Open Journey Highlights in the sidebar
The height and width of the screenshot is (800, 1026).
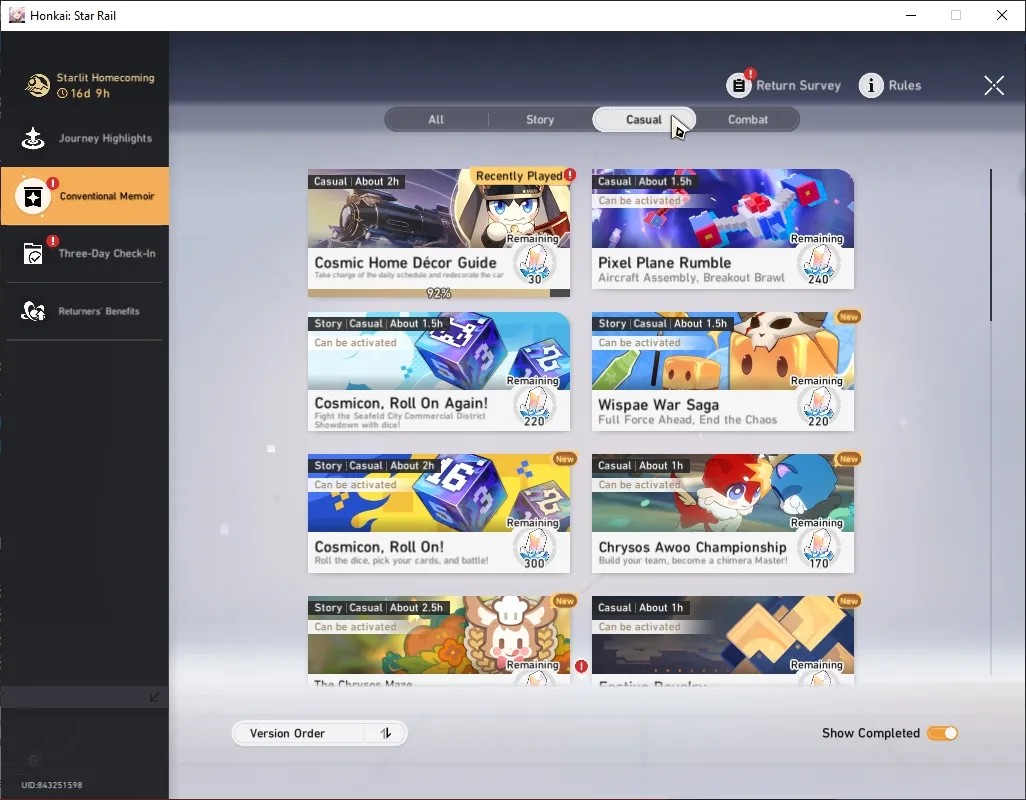coord(84,138)
